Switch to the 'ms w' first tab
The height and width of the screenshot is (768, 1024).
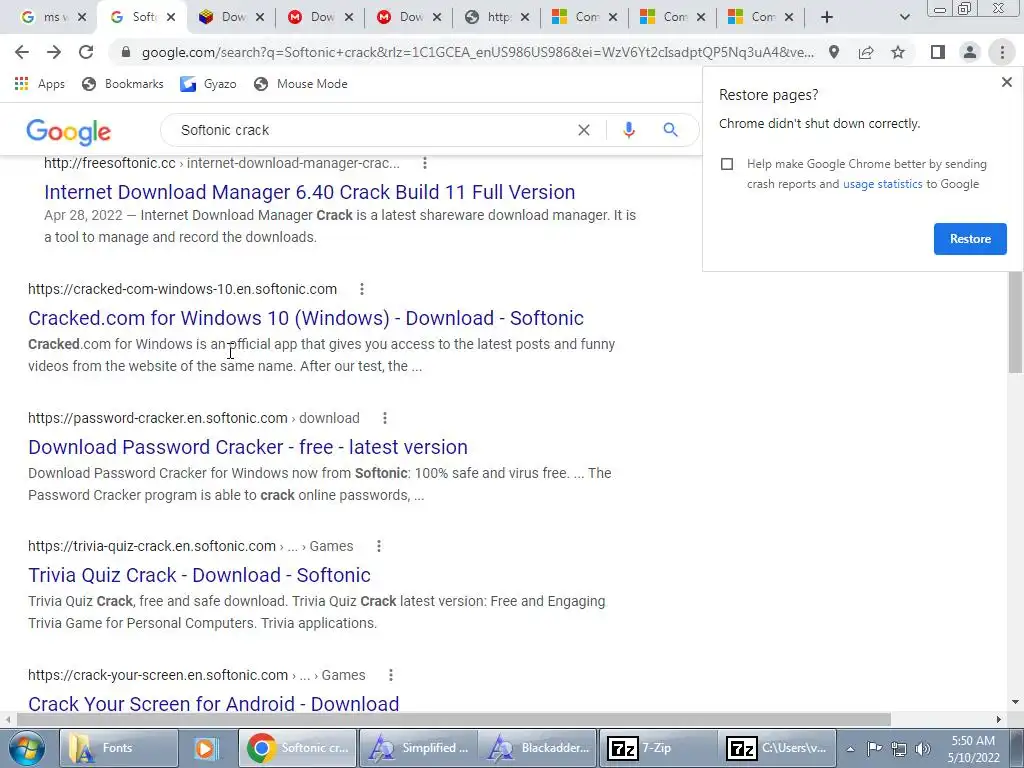(52, 18)
